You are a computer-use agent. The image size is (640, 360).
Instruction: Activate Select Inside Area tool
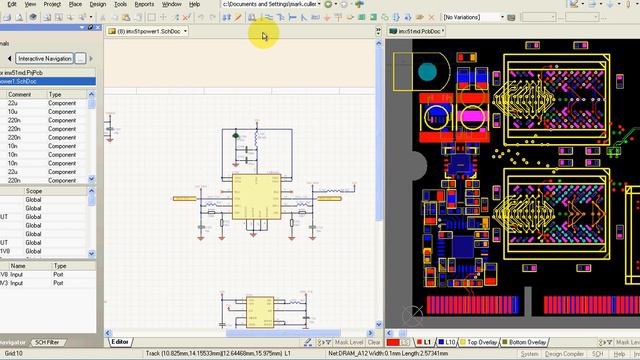point(151,18)
